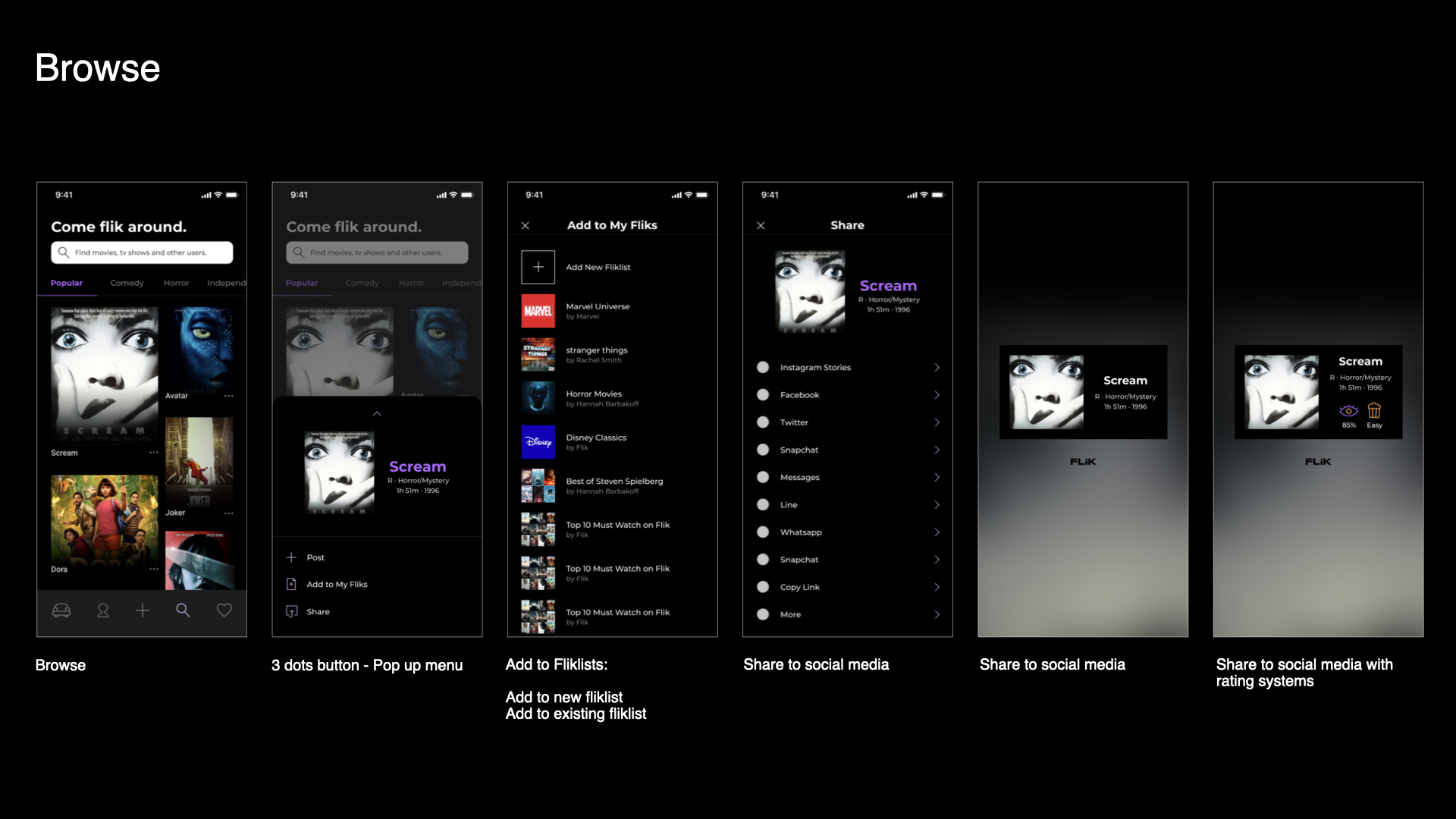Switch to Independent tab in Browse screen
This screenshot has height=819, width=1456.
coord(227,283)
